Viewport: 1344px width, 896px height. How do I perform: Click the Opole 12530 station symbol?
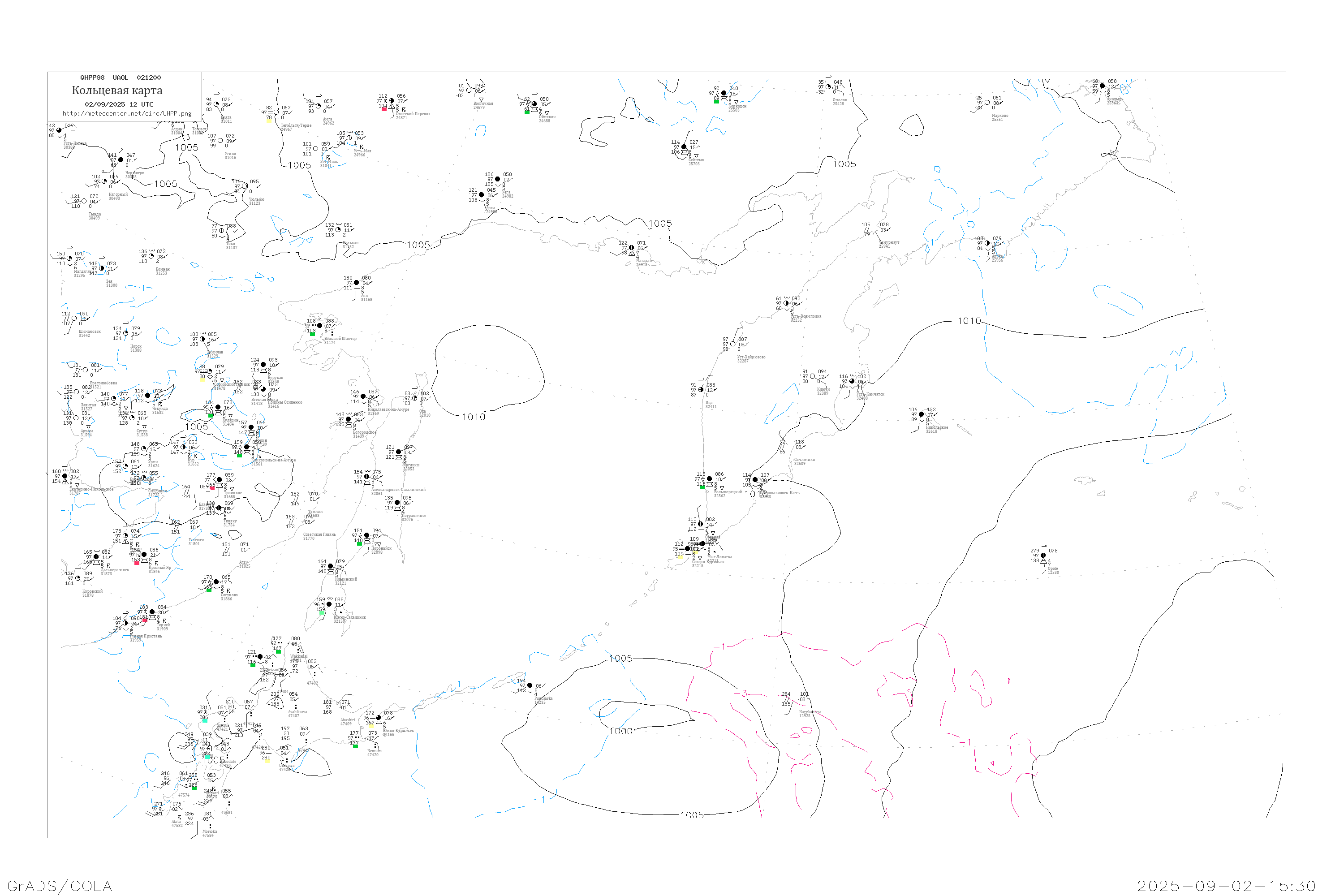pos(1043,556)
